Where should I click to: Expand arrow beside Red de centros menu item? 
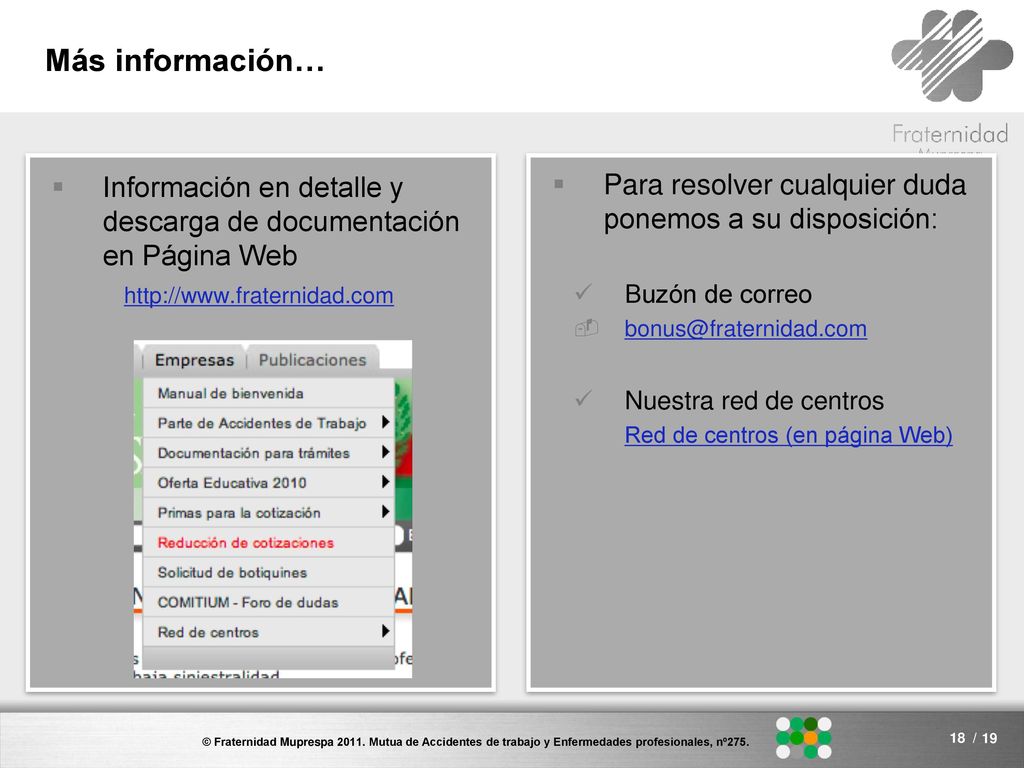(385, 631)
